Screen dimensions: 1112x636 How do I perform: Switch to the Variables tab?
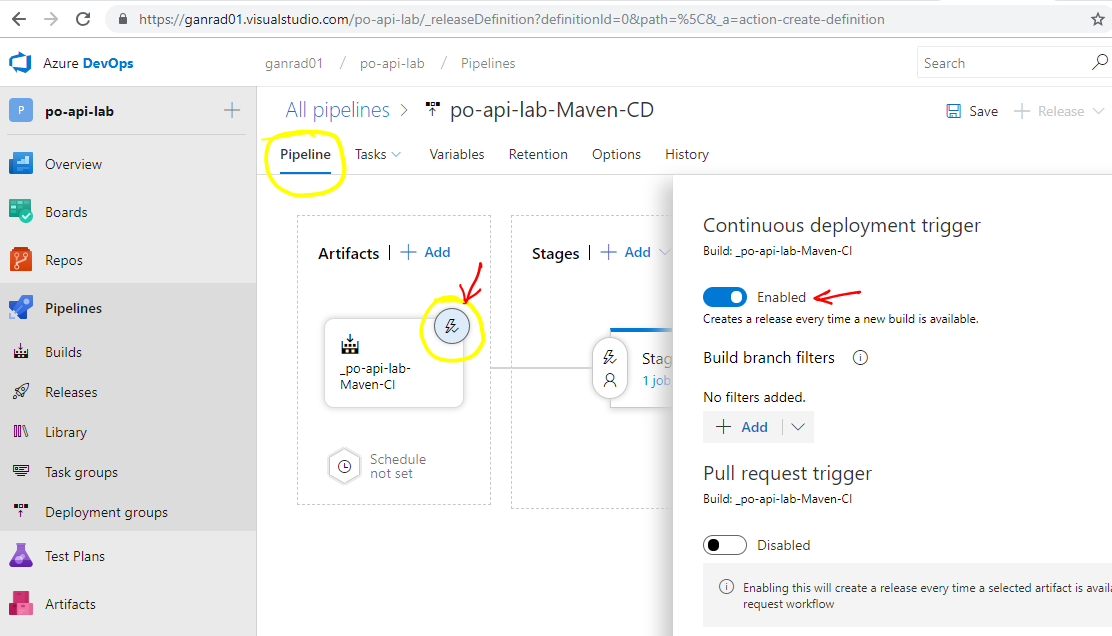[x=457, y=154]
